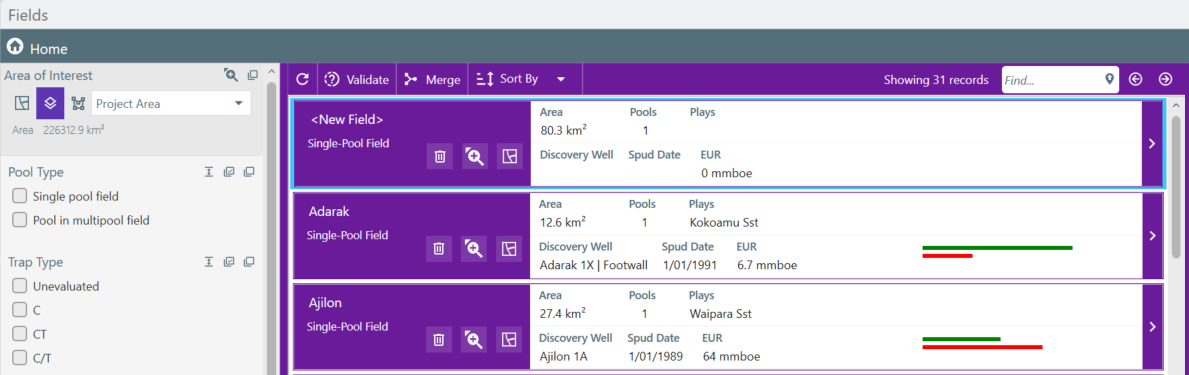Click the <New Field> title
Screen dimensions: 1189x375
[347, 120]
